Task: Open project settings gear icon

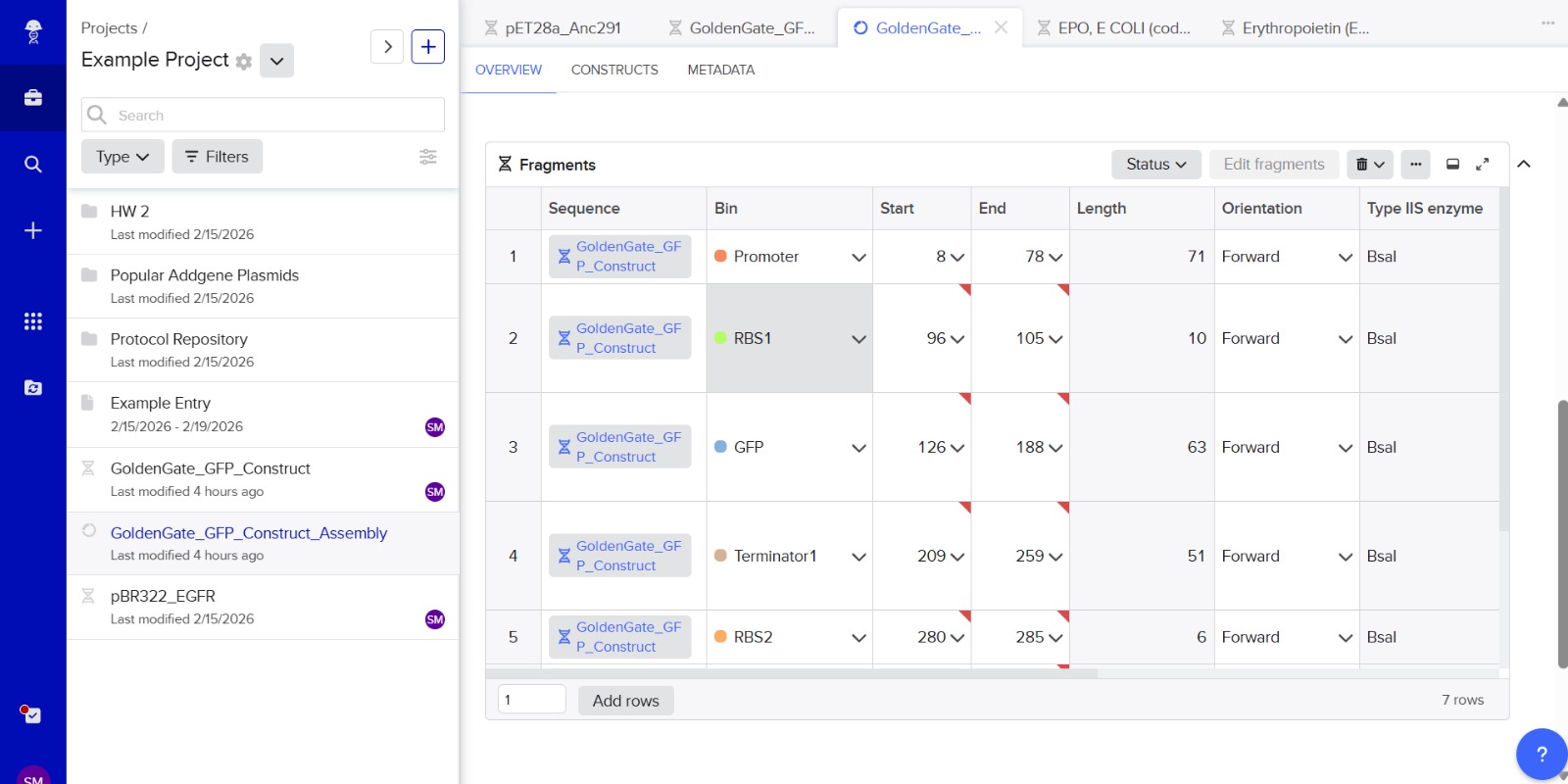Action: click(244, 62)
